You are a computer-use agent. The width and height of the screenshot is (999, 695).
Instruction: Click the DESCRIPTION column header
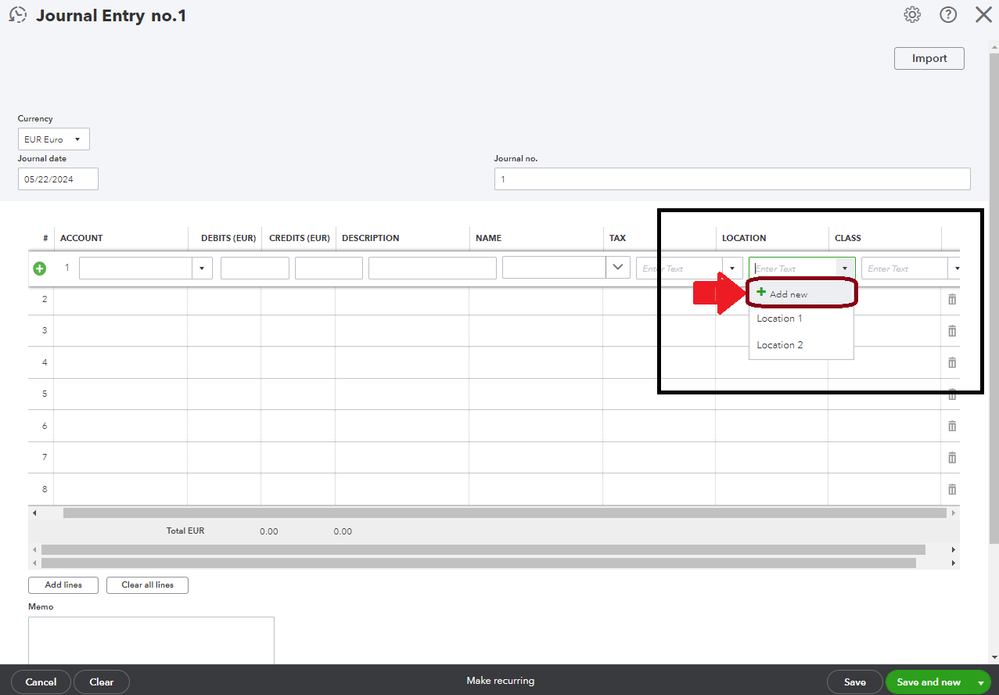click(371, 238)
